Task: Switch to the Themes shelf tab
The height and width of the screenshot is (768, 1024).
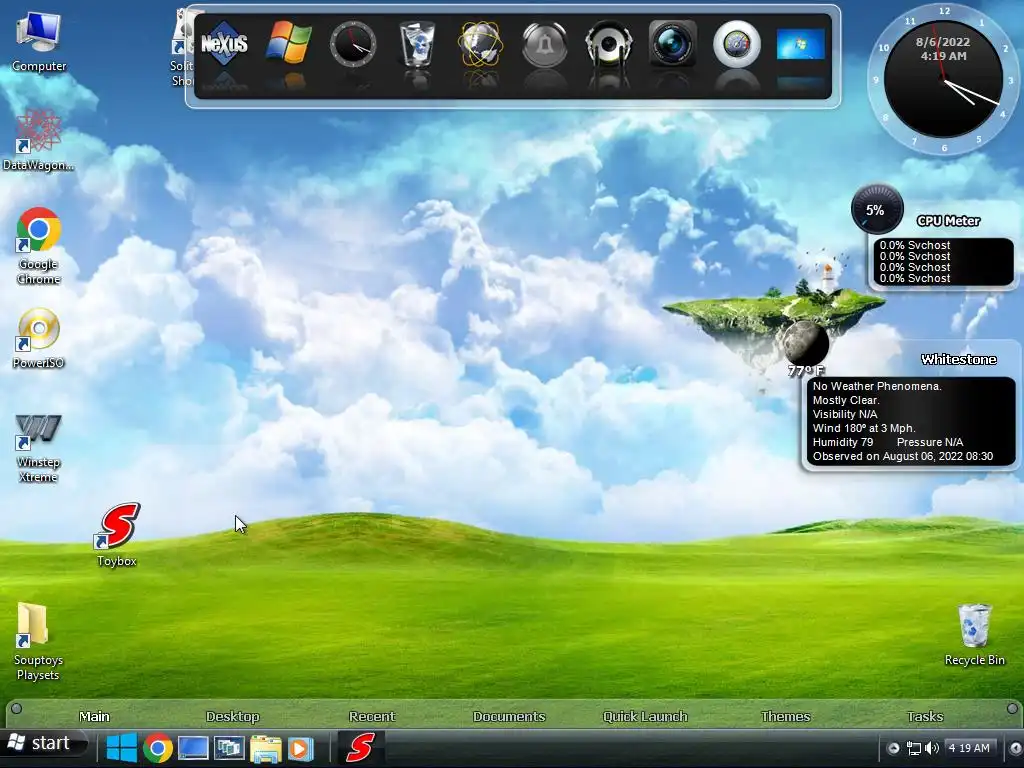Action: (x=786, y=716)
